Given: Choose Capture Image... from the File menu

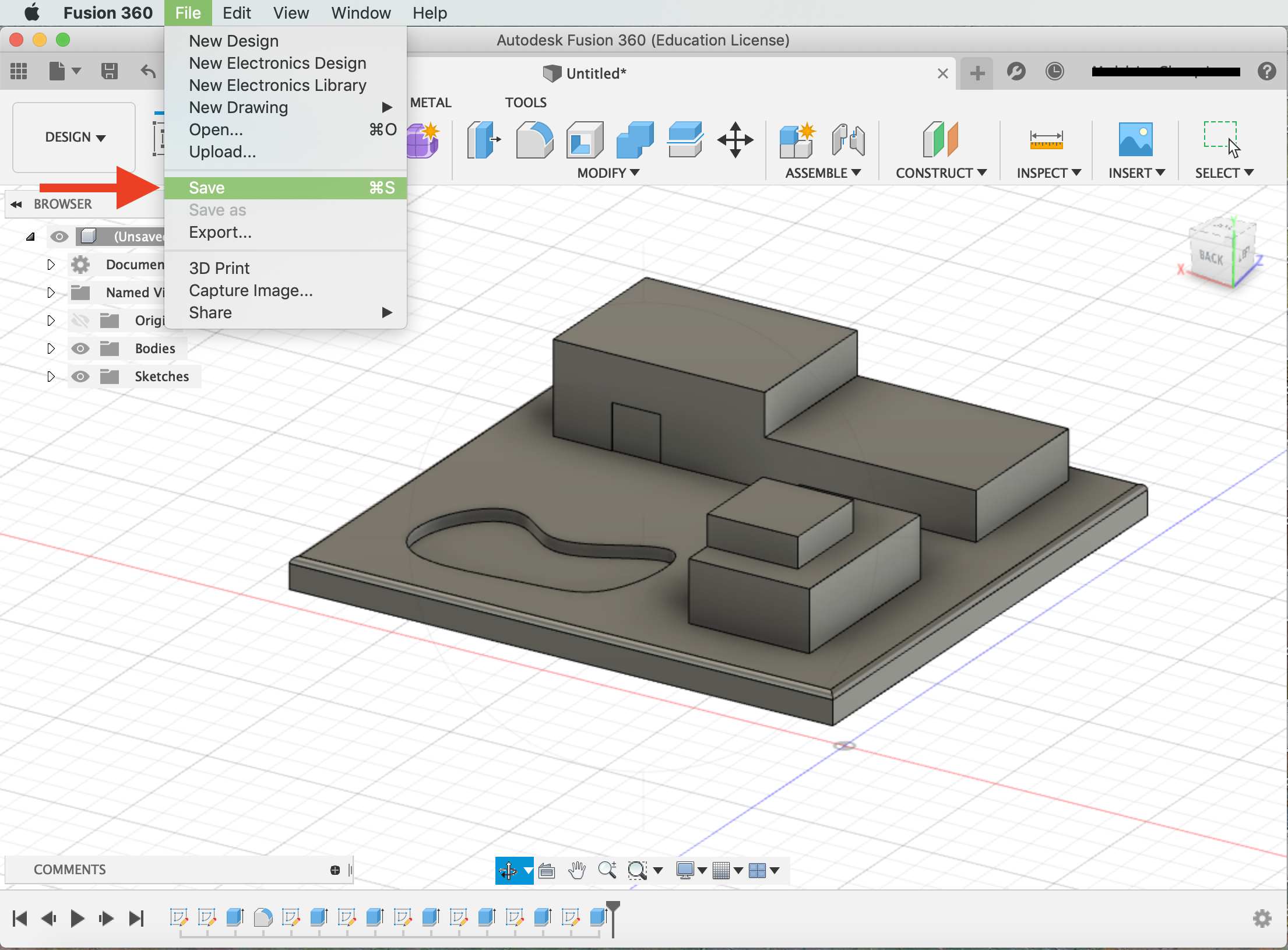Looking at the screenshot, I should pos(286,290).
